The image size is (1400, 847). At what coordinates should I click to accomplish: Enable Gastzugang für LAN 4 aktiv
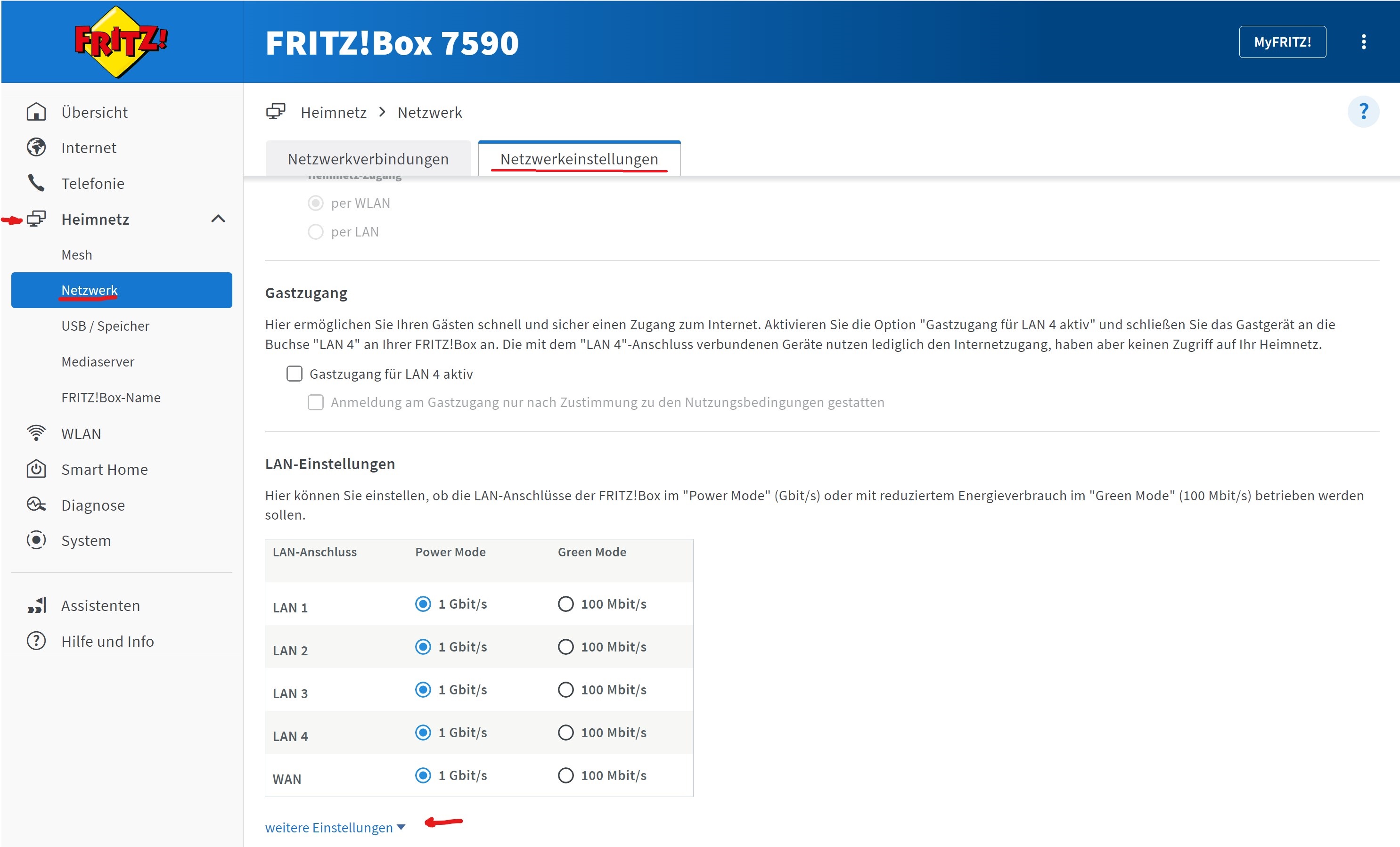295,374
